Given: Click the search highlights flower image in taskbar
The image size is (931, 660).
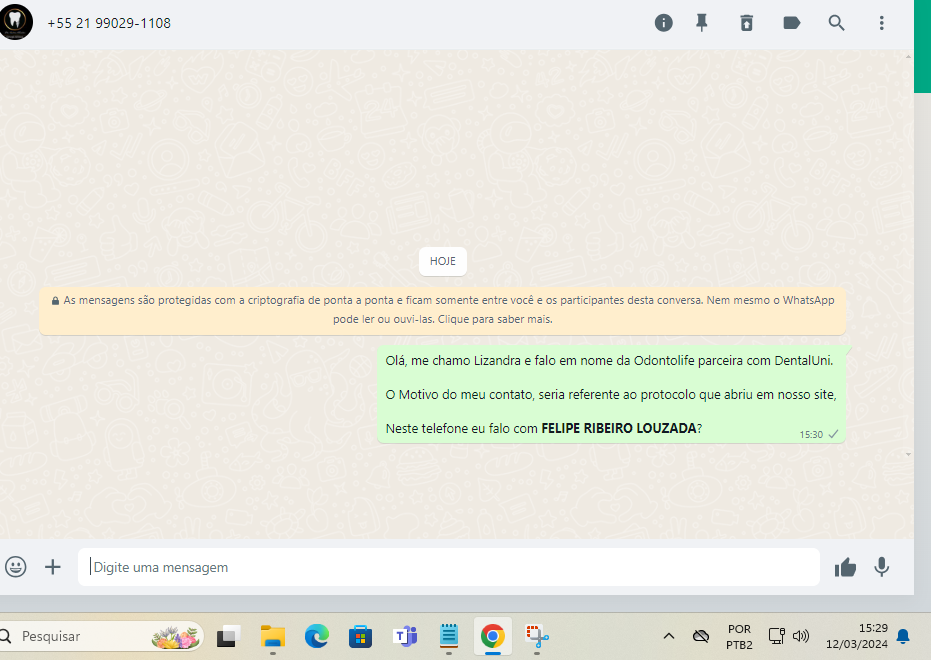Looking at the screenshot, I should pos(175,637).
